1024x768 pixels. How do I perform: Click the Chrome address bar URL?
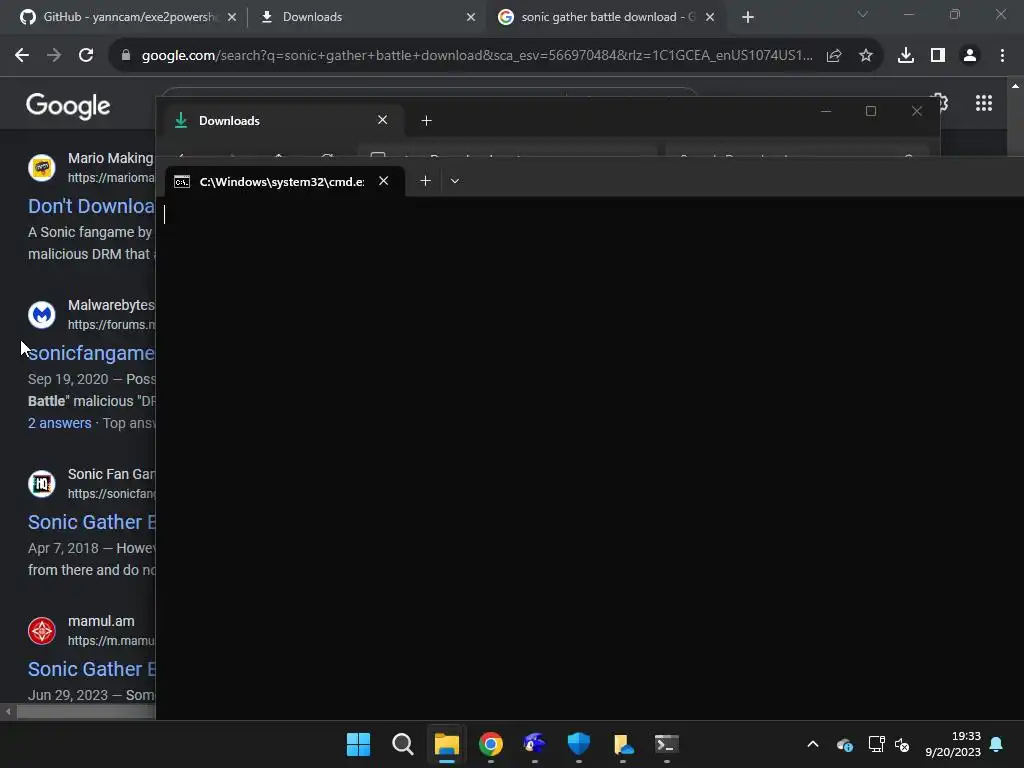(x=477, y=56)
